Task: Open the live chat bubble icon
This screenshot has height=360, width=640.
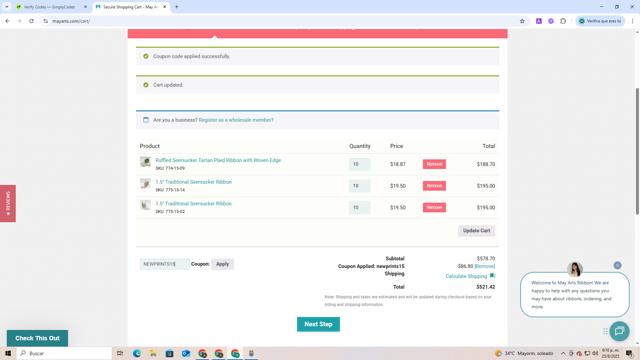Action: tap(619, 331)
